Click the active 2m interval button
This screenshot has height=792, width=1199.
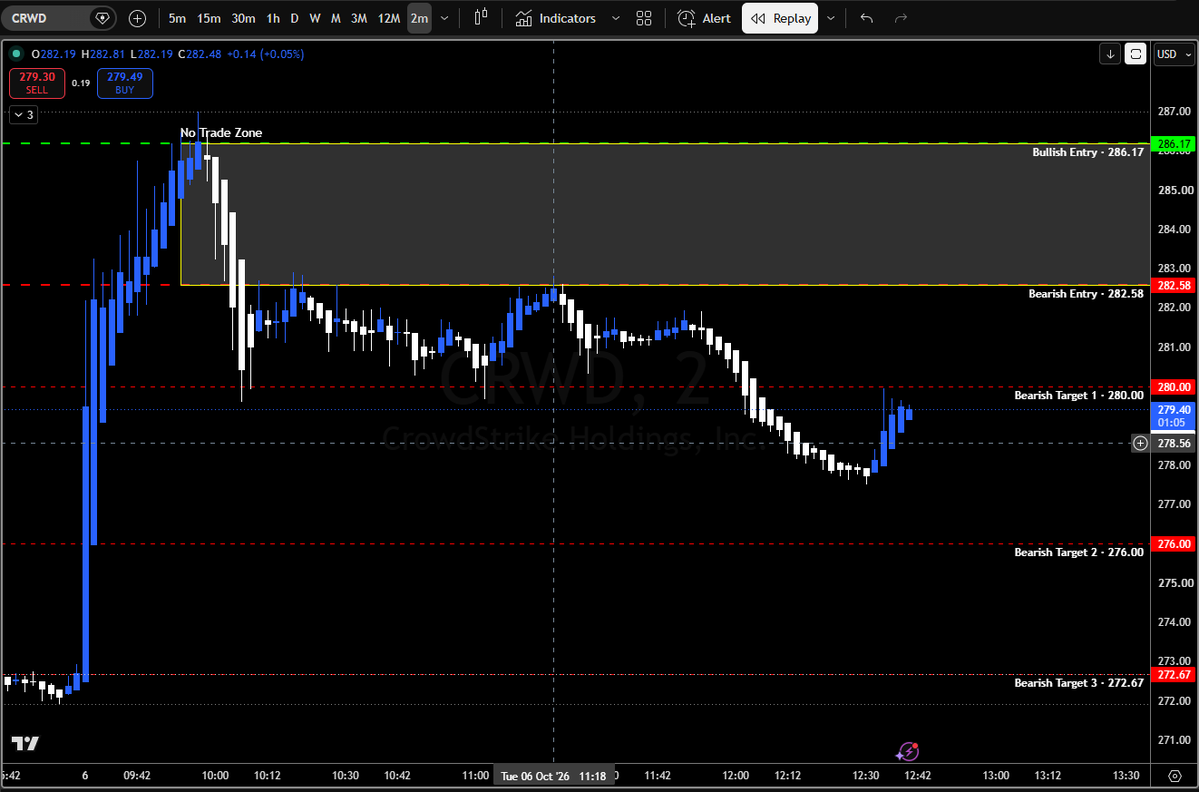click(419, 18)
